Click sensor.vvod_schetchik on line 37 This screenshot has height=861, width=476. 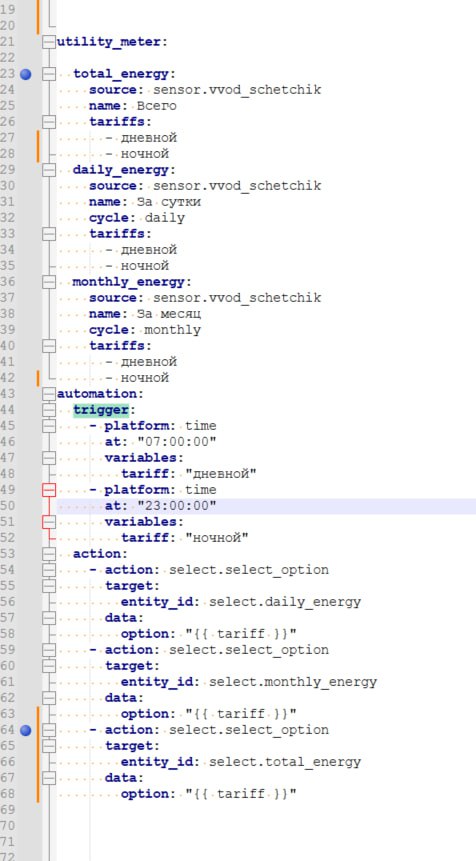click(237, 299)
